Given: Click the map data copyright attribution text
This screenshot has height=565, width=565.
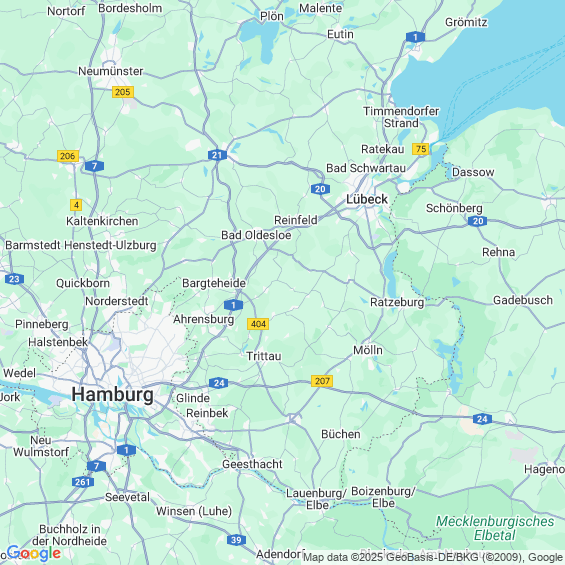Looking at the screenshot, I should [434, 557].
